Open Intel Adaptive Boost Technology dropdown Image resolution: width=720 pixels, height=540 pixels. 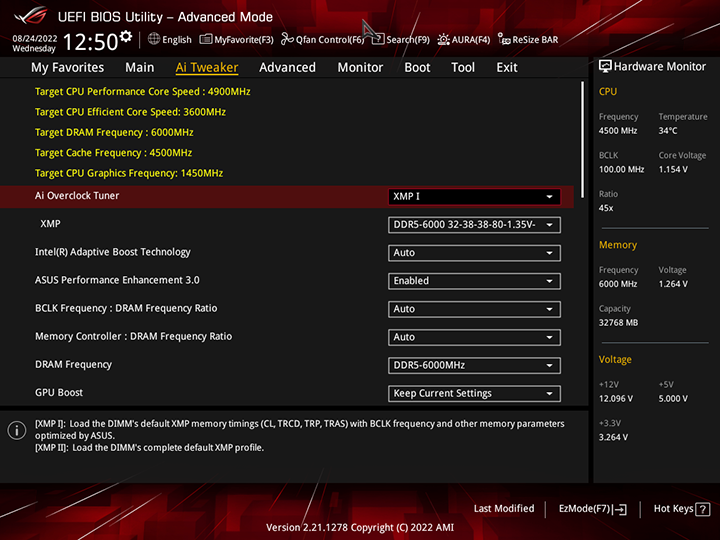[x=474, y=253]
